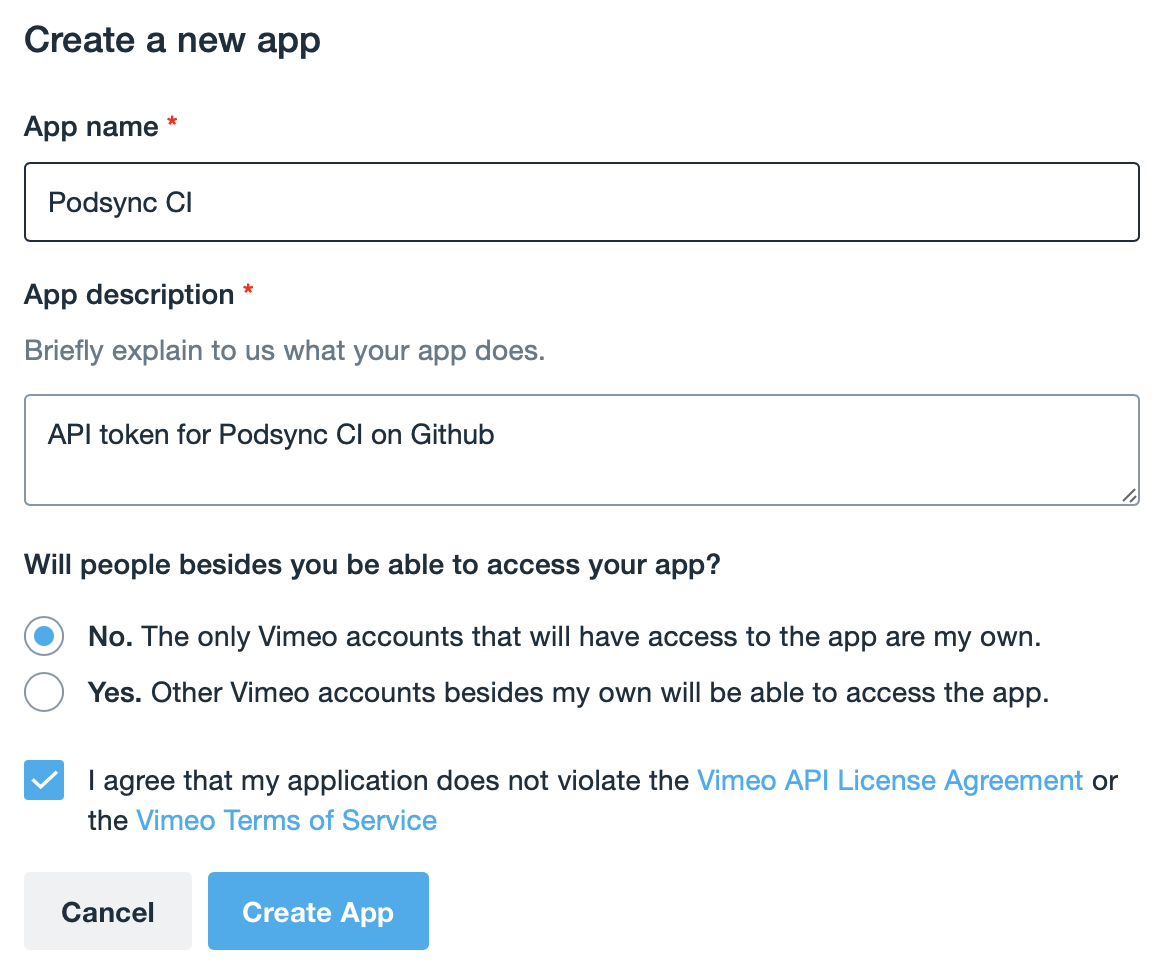
Task: Click the "App description" field label
Action: pyautogui.click(x=129, y=295)
